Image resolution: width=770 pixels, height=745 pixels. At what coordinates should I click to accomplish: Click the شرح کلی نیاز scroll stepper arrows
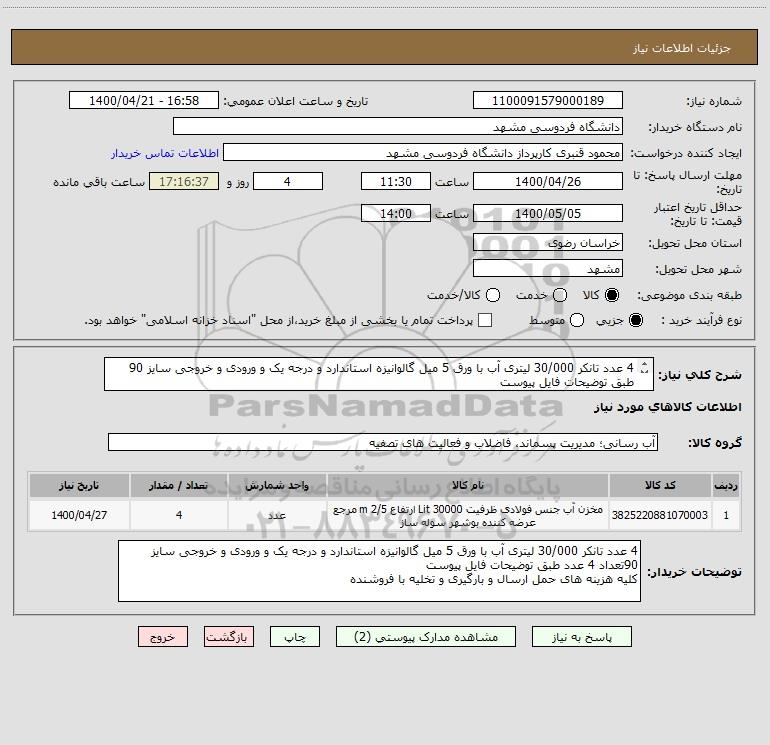coord(645,368)
